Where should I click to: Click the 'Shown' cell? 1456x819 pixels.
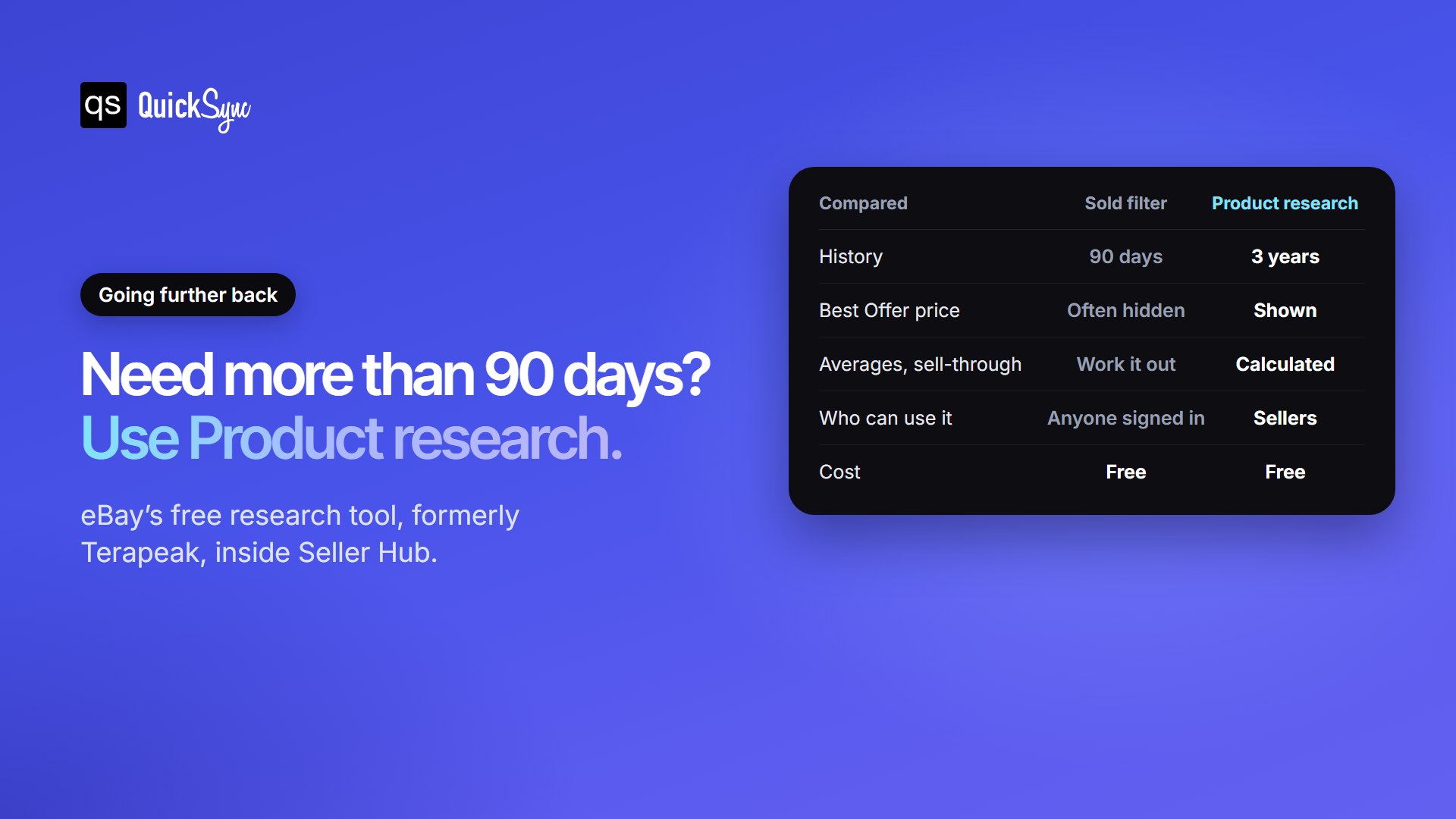tap(1285, 310)
